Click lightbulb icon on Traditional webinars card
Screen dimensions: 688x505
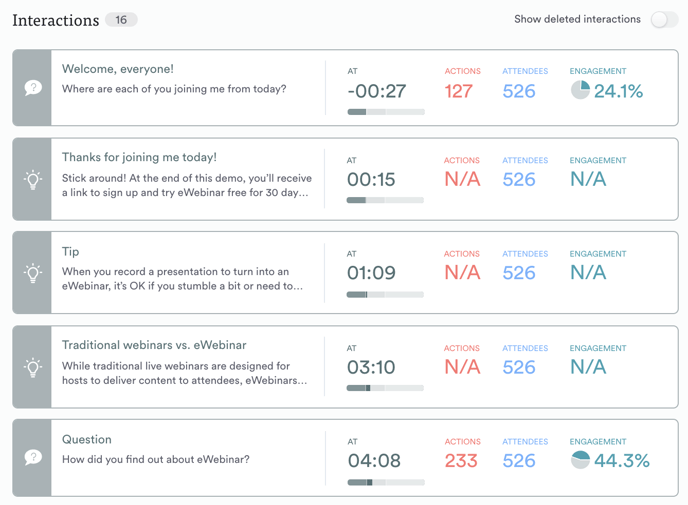pyautogui.click(x=33, y=367)
